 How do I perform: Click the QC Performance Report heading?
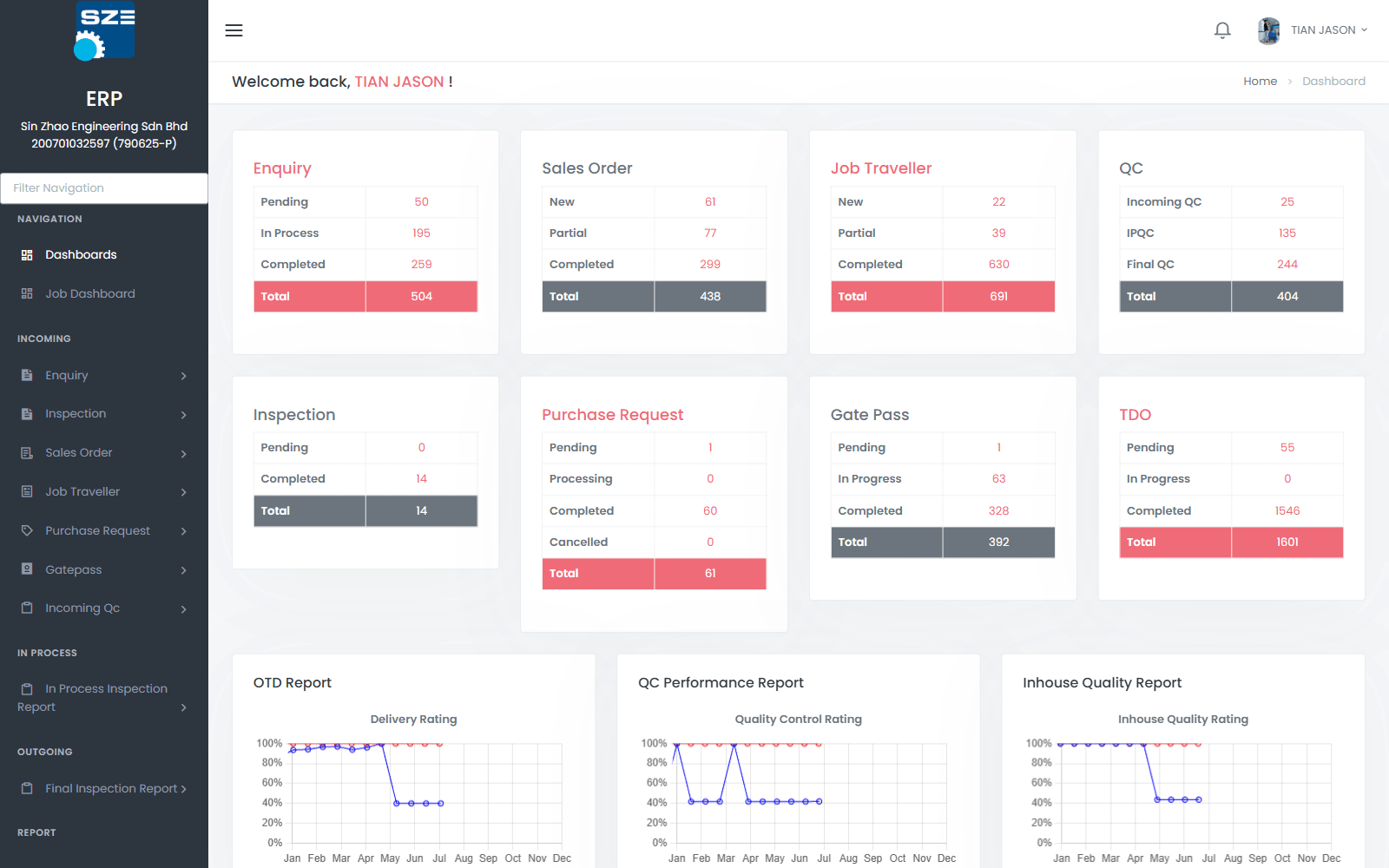coord(721,683)
